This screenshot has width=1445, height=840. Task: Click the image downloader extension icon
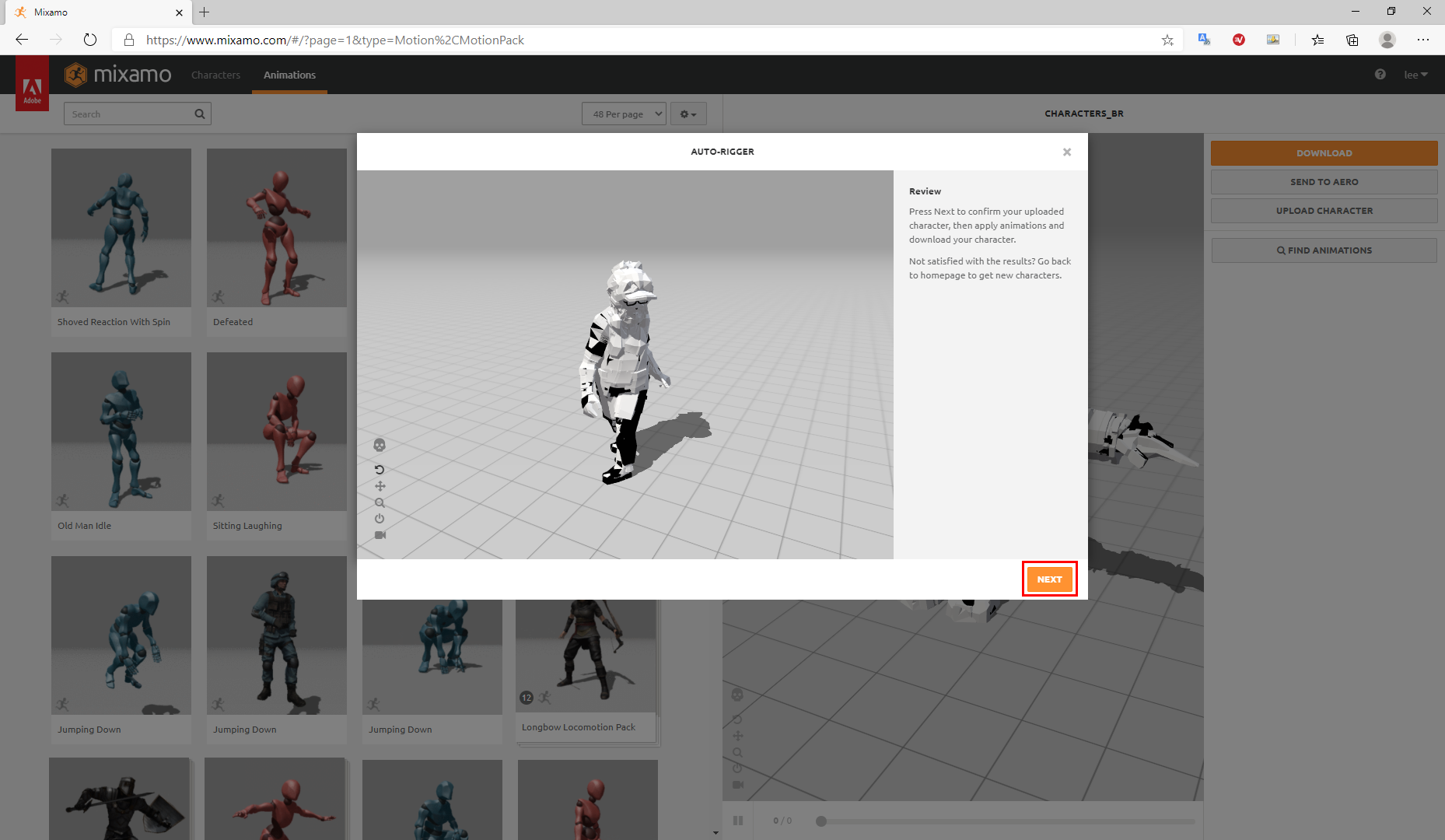pos(1273,40)
